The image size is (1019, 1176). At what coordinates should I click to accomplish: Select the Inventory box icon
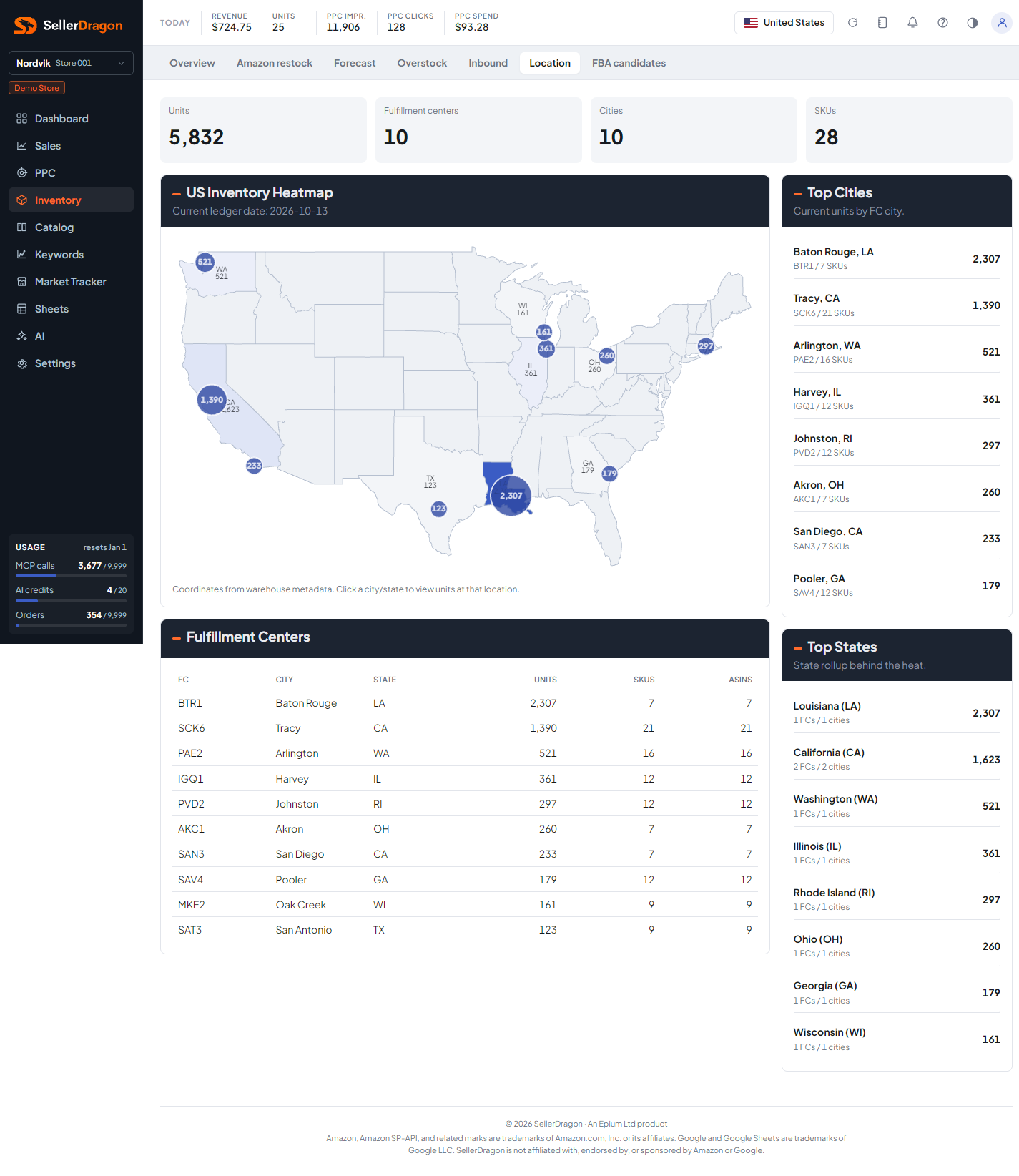point(22,200)
